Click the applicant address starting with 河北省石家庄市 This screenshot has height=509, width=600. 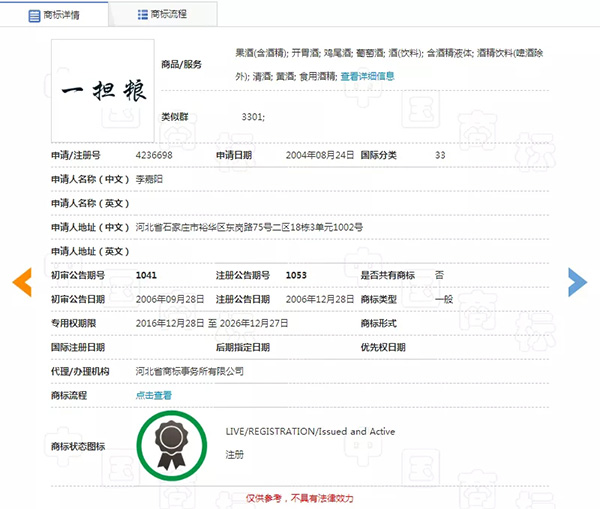pos(248,227)
